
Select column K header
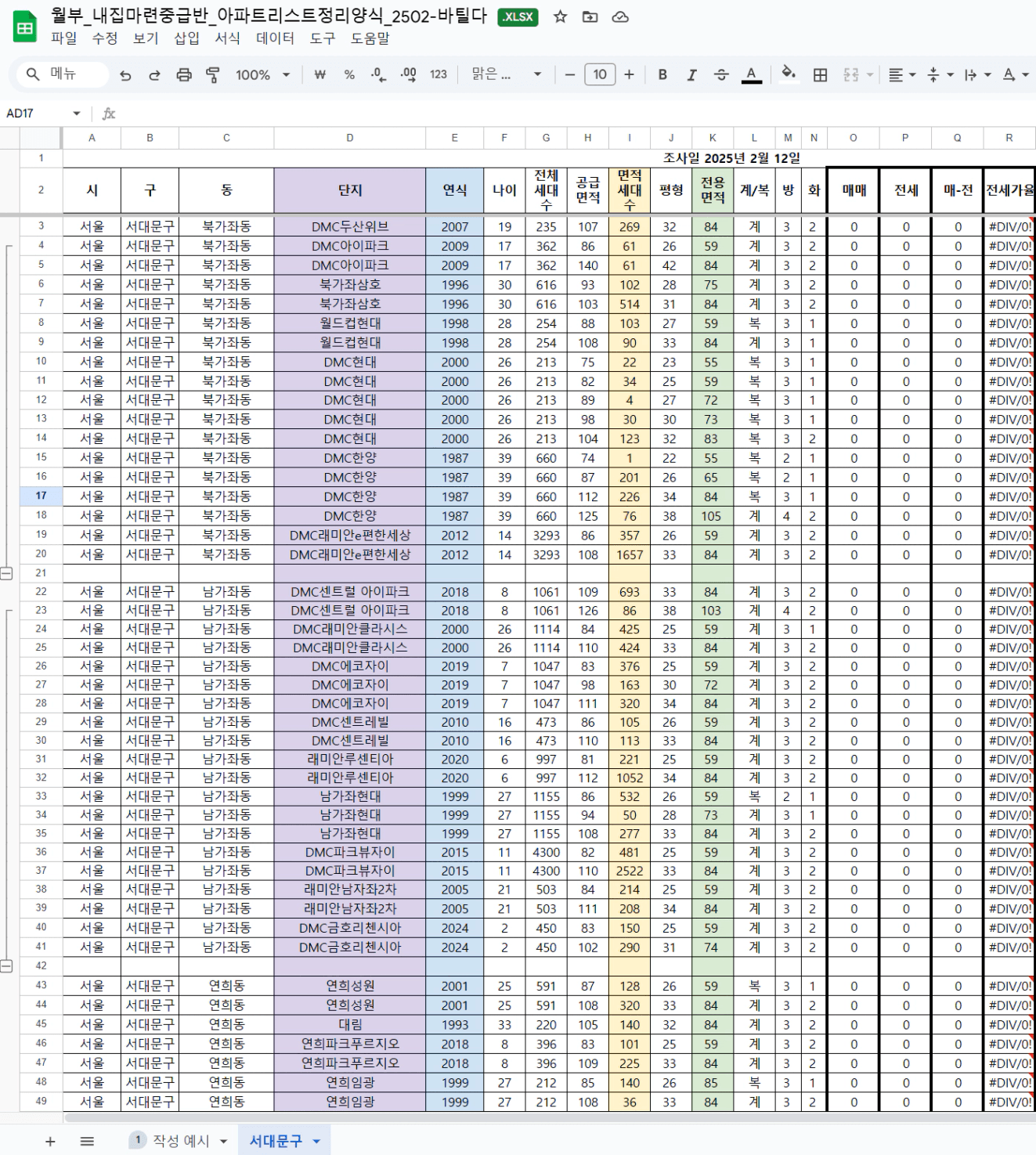coord(713,138)
